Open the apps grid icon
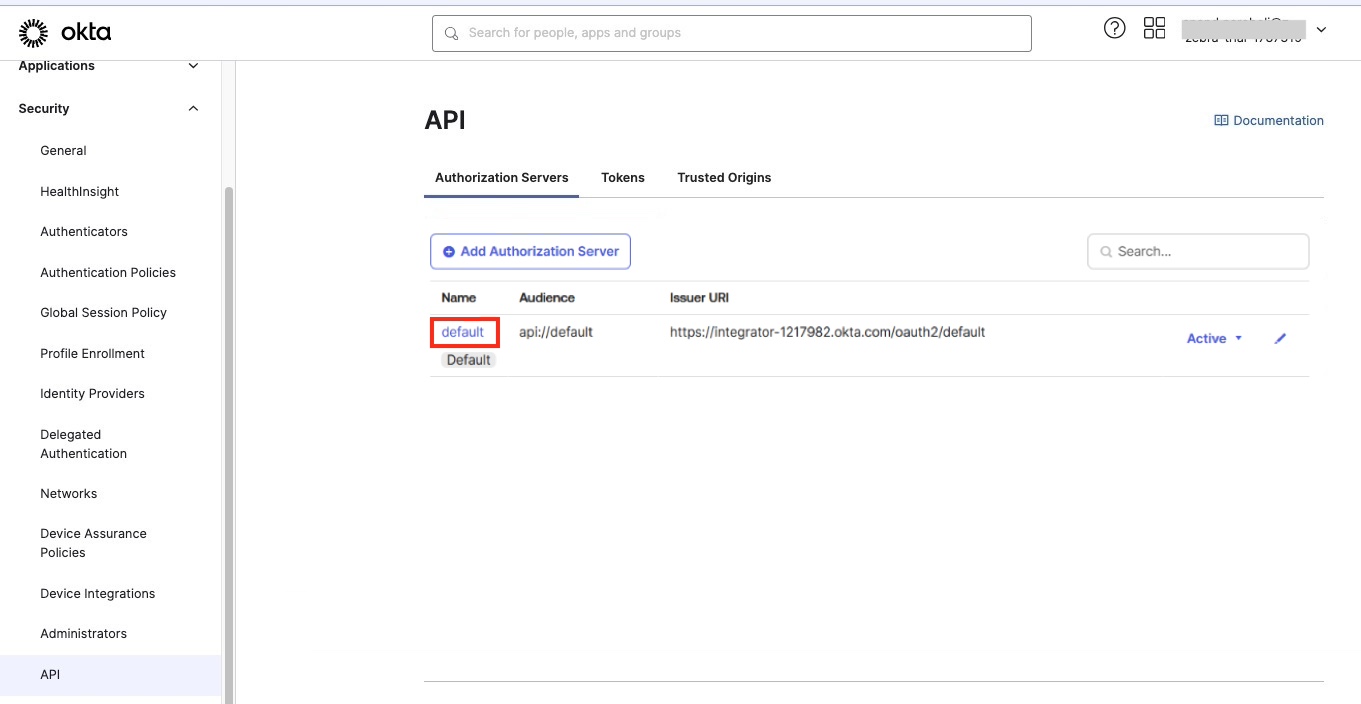Image resolution: width=1361 pixels, height=704 pixels. point(1154,28)
